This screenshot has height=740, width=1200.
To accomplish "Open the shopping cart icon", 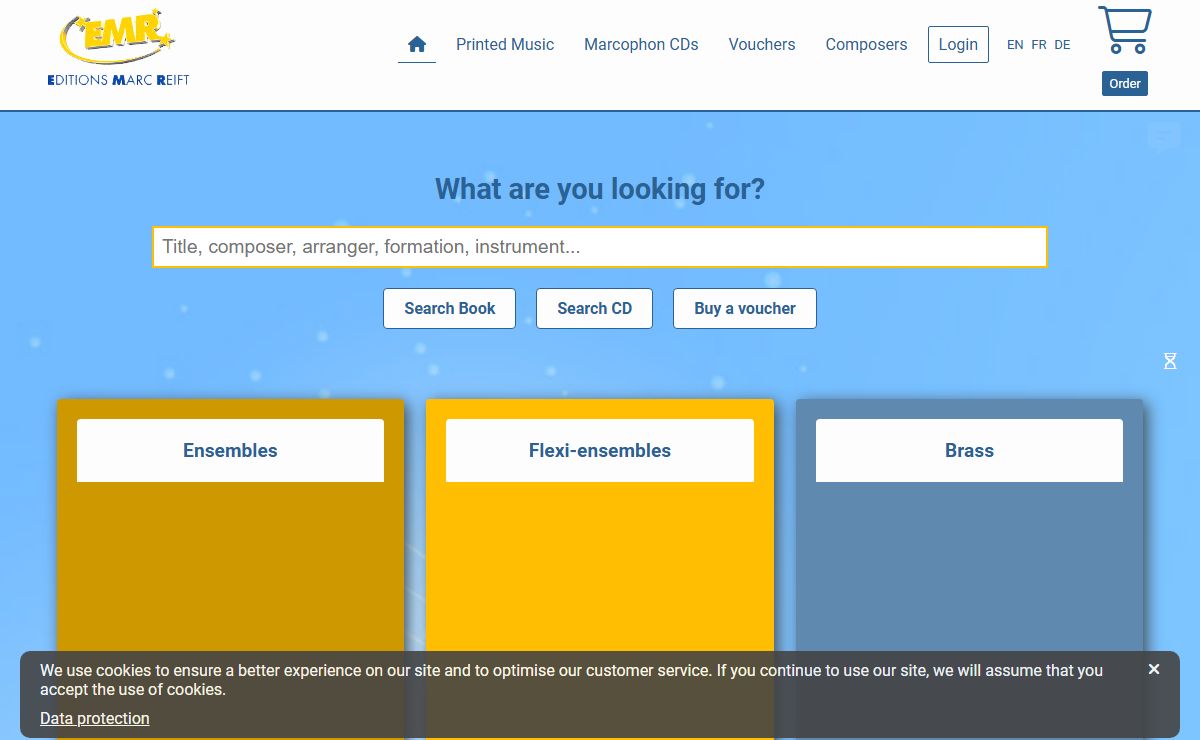I will click(1125, 30).
